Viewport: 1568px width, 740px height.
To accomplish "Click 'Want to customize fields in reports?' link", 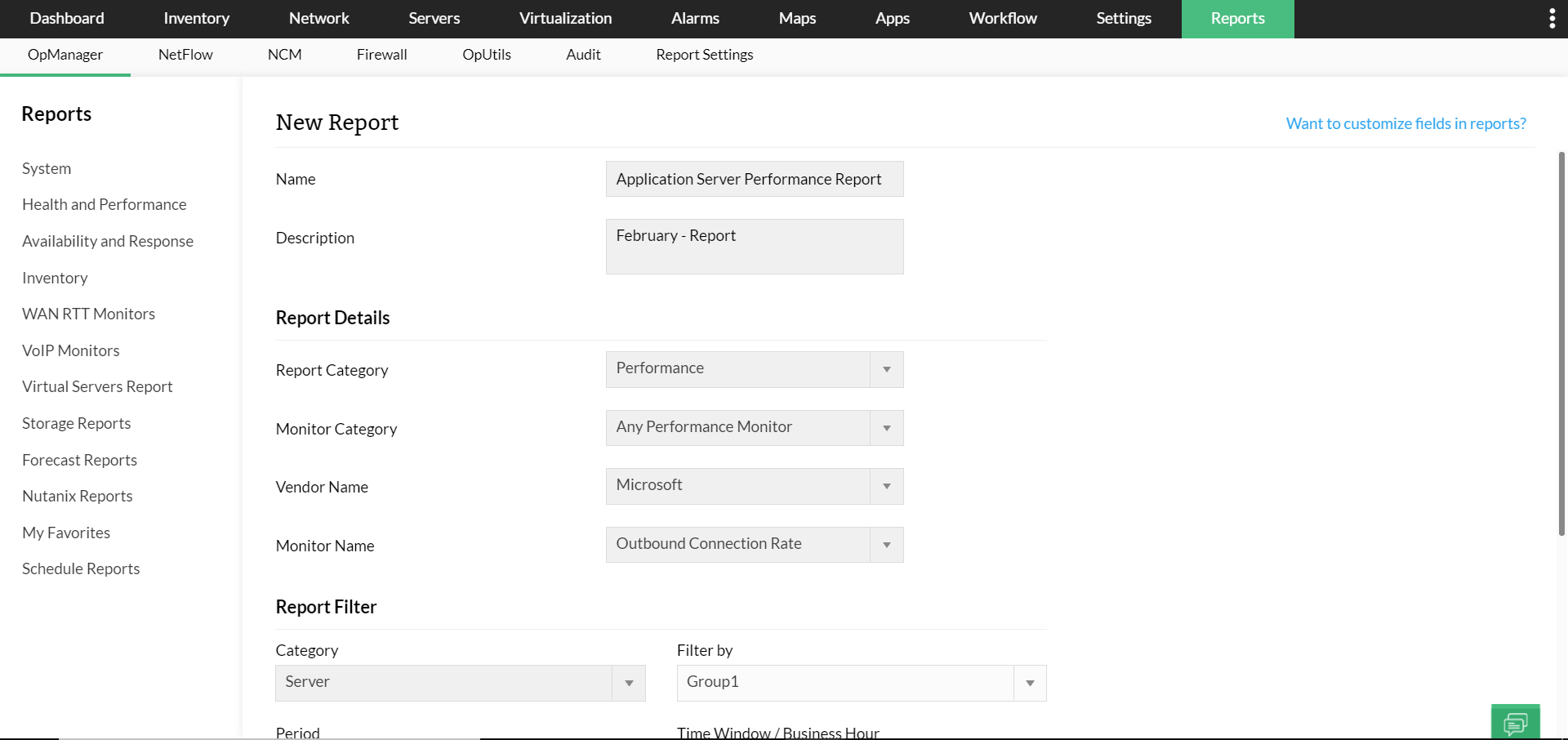I will tap(1405, 123).
